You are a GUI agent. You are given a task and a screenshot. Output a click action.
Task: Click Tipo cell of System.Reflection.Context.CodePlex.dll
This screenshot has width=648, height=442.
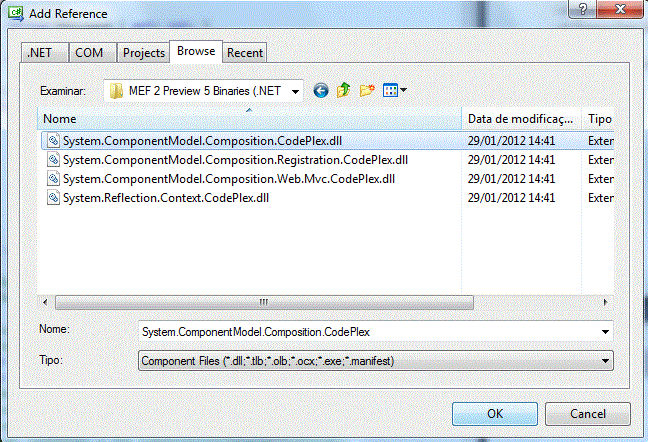coord(601,198)
